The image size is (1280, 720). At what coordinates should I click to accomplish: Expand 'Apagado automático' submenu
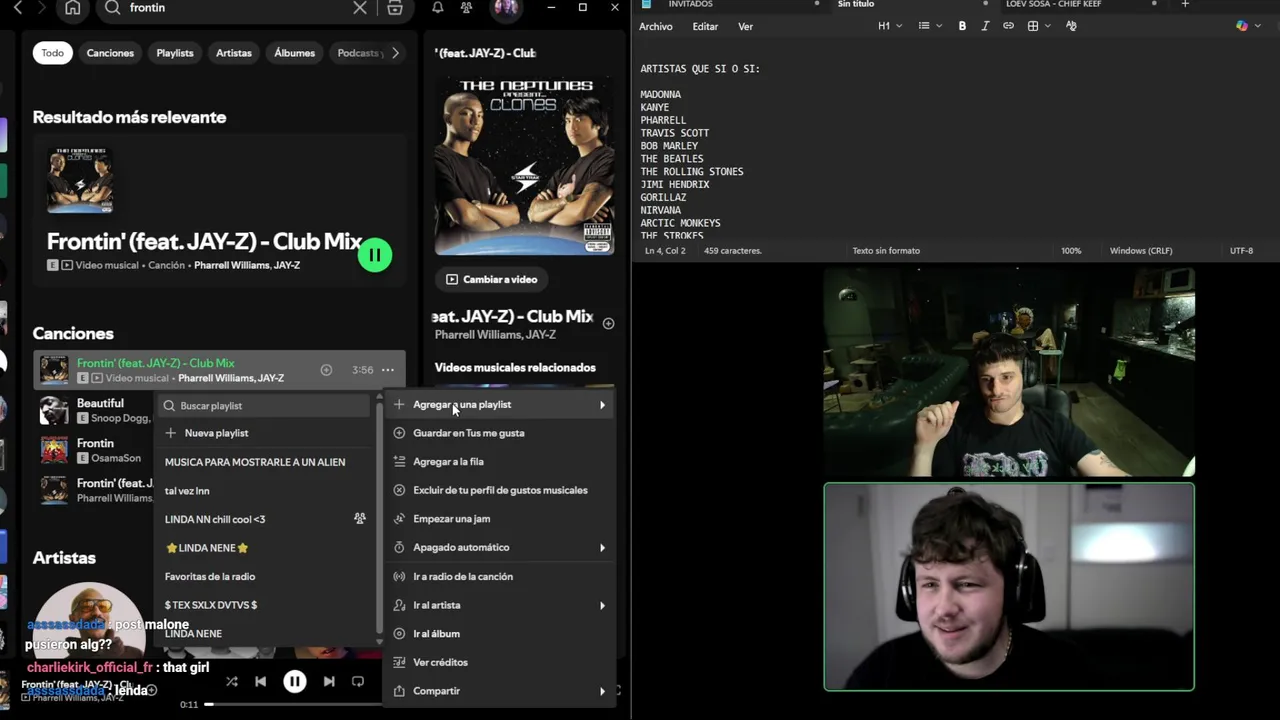[500, 548]
